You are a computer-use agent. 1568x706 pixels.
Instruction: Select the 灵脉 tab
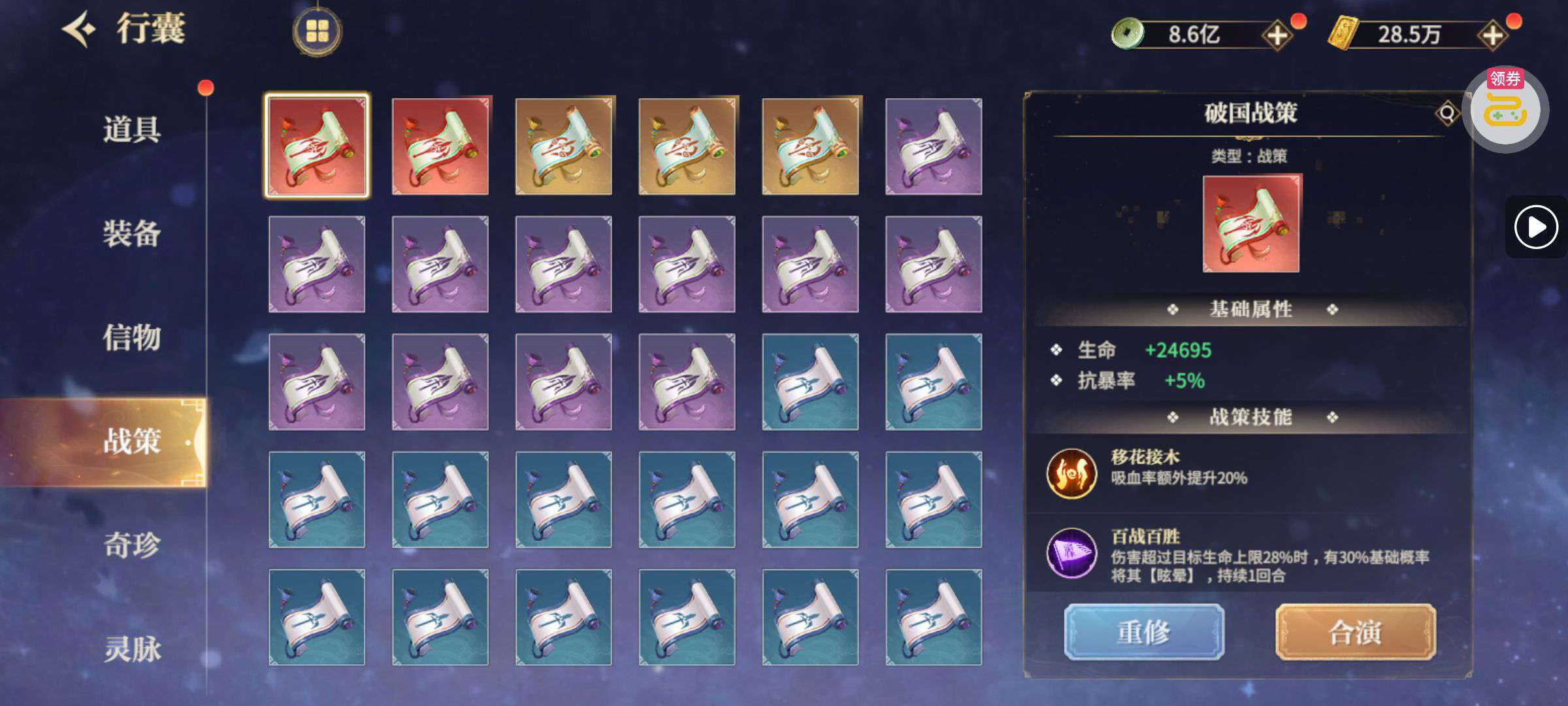[x=131, y=649]
